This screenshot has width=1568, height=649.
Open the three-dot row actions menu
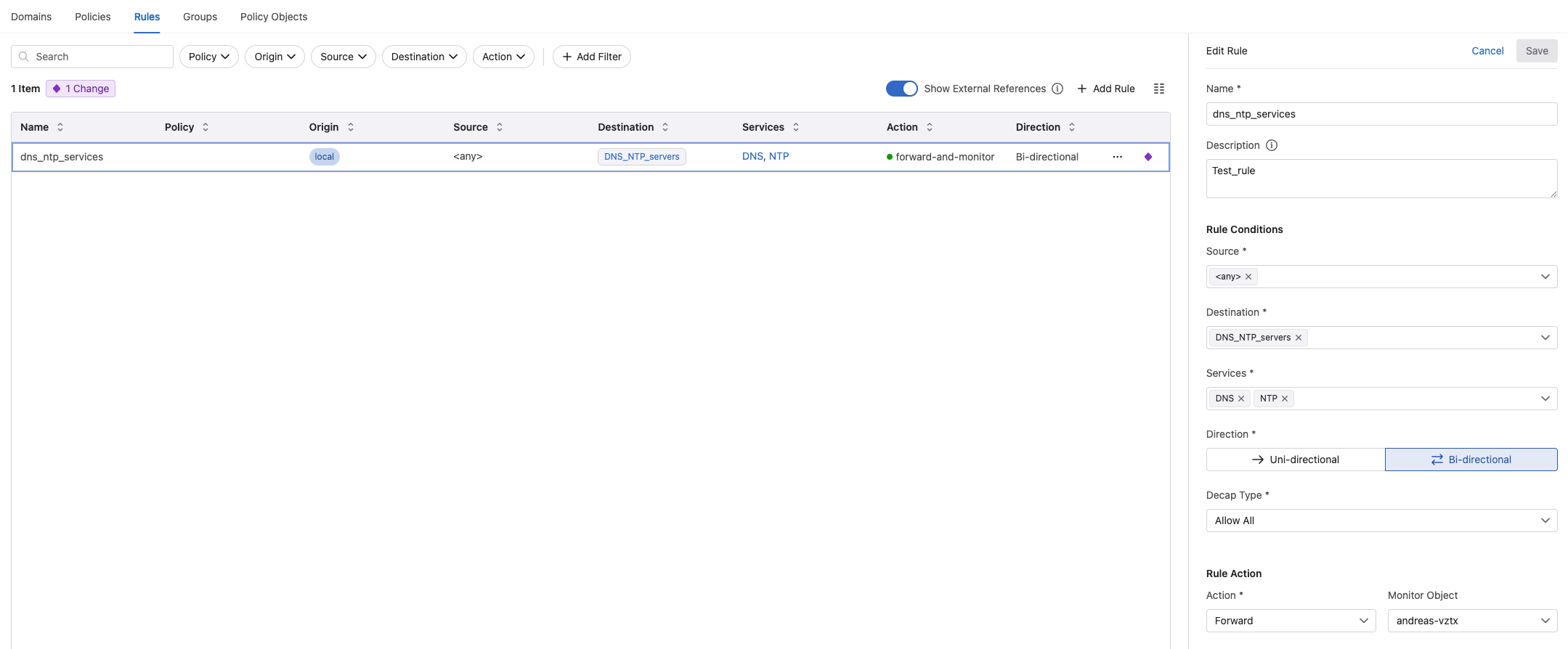pyautogui.click(x=1117, y=157)
